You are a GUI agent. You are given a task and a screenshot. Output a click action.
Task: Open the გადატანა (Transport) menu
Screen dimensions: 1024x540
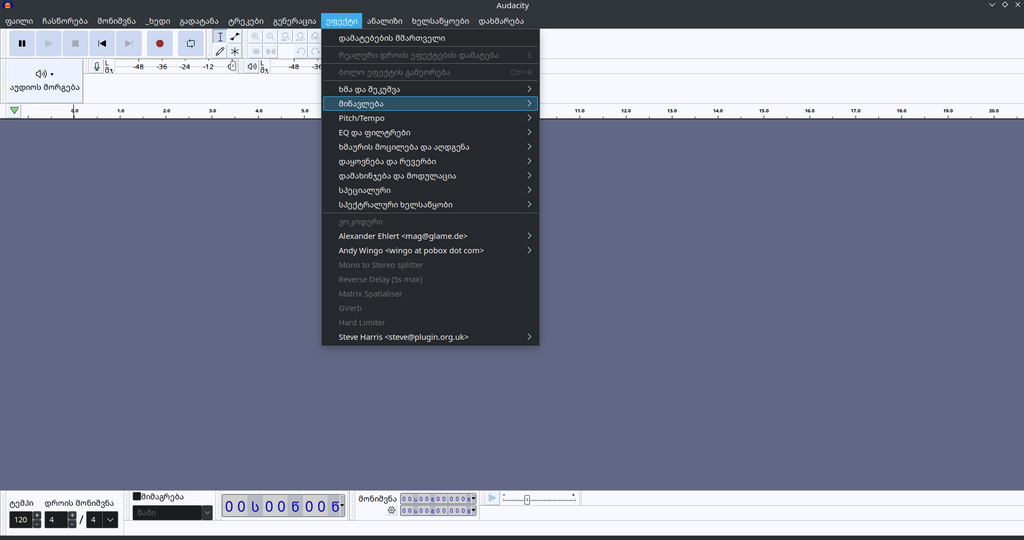(199, 21)
